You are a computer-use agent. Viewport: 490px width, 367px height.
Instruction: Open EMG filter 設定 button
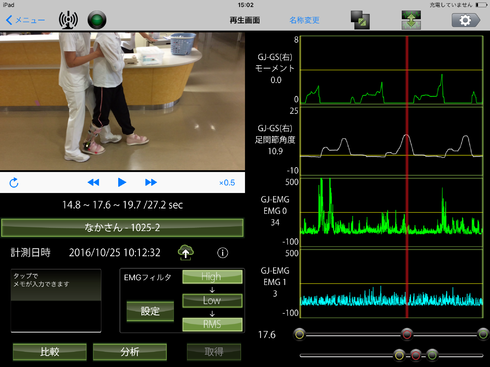point(150,311)
